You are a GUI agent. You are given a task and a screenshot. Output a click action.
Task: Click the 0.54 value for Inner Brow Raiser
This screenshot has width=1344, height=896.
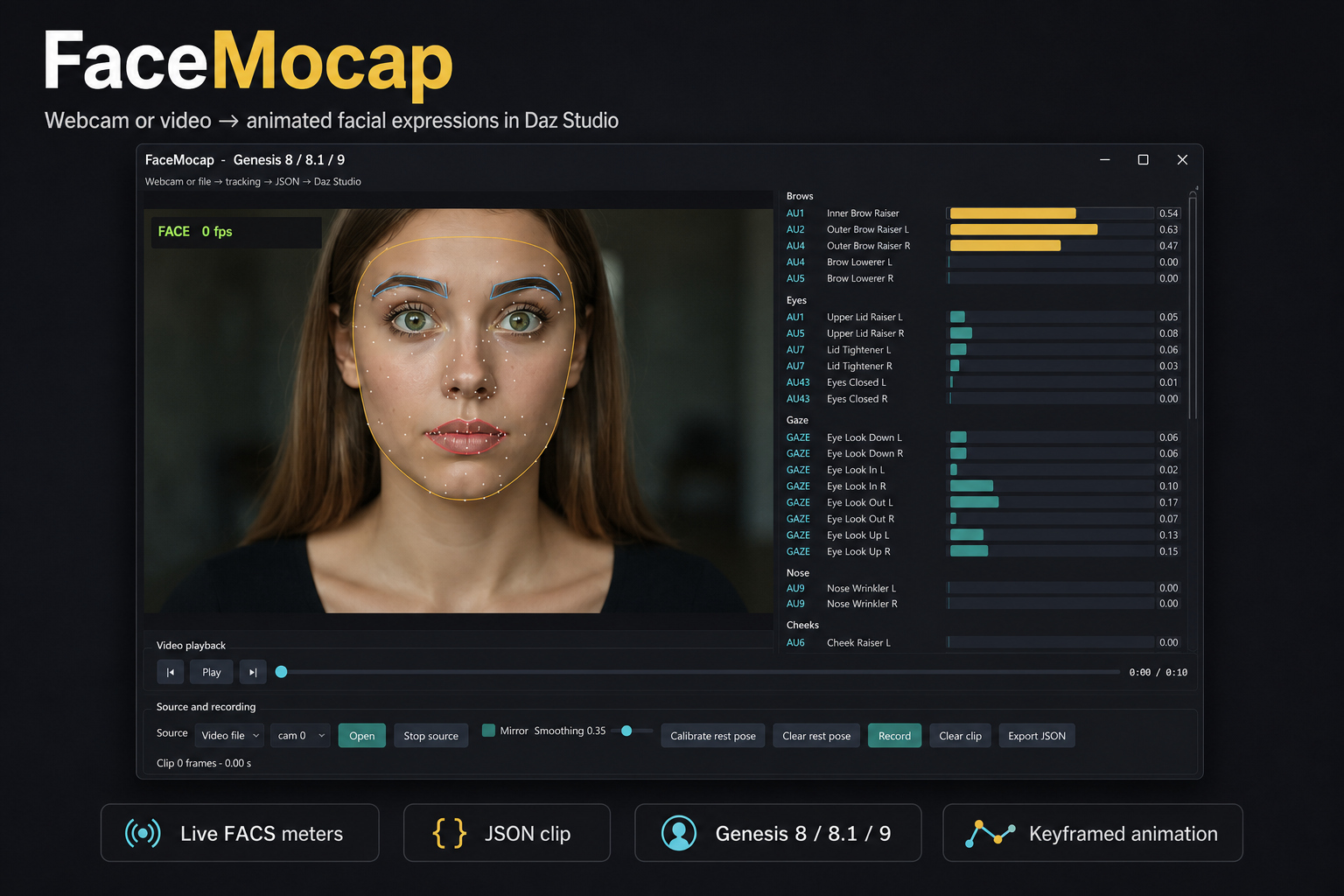coord(1168,213)
